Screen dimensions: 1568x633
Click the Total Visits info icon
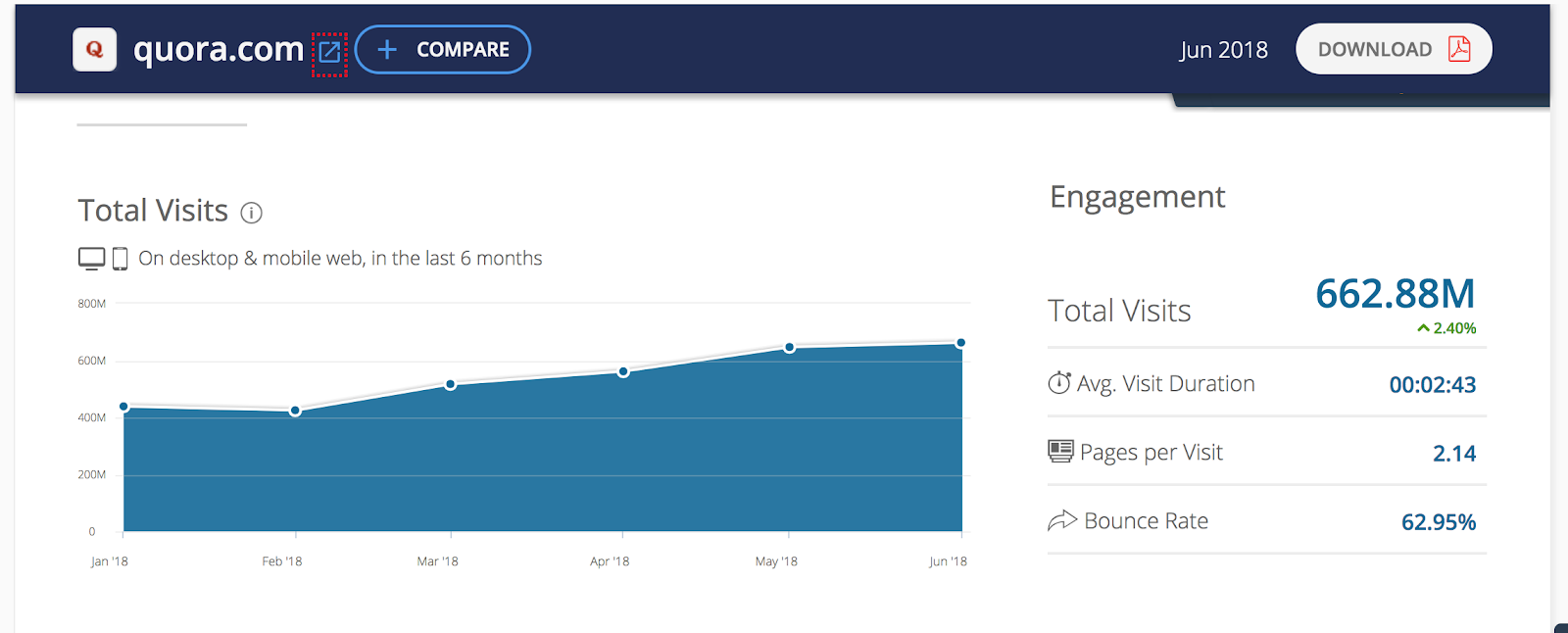tap(252, 213)
